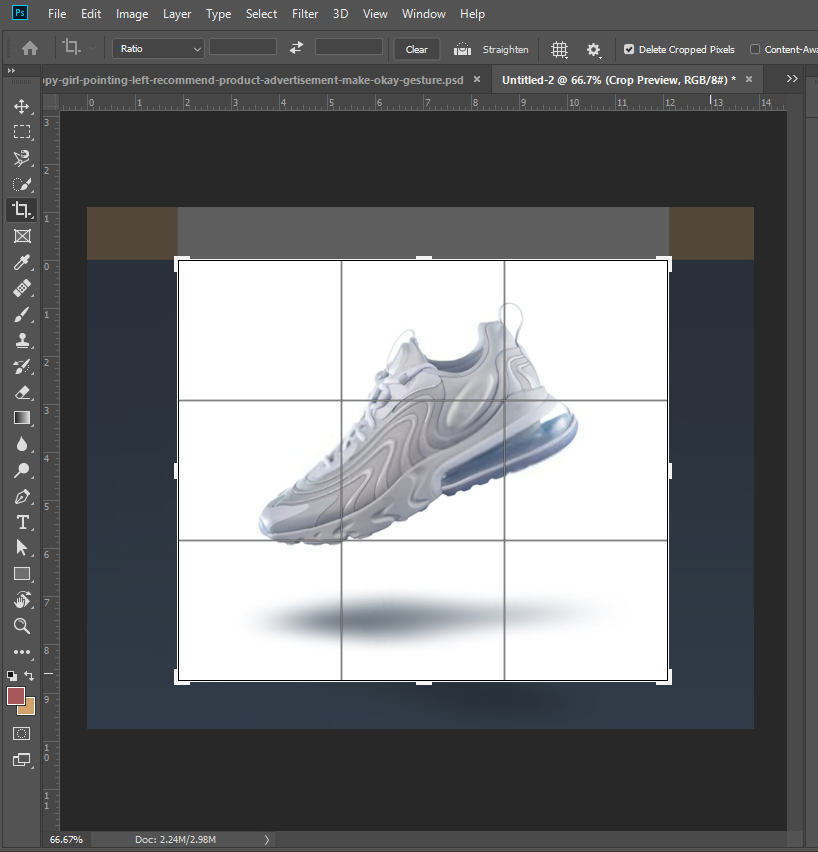Open the 3D menu

coord(341,14)
